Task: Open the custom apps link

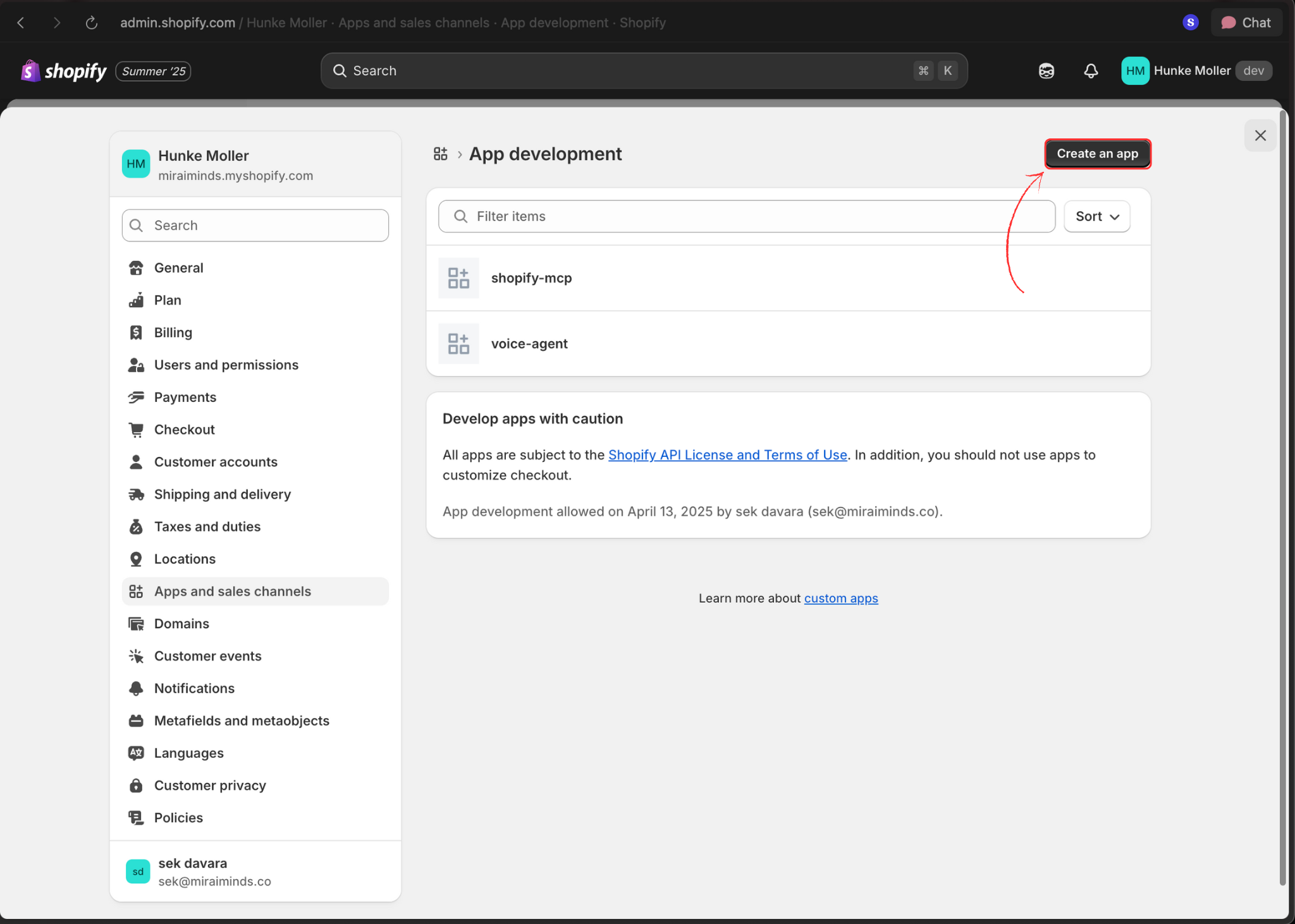Action: tap(841, 598)
